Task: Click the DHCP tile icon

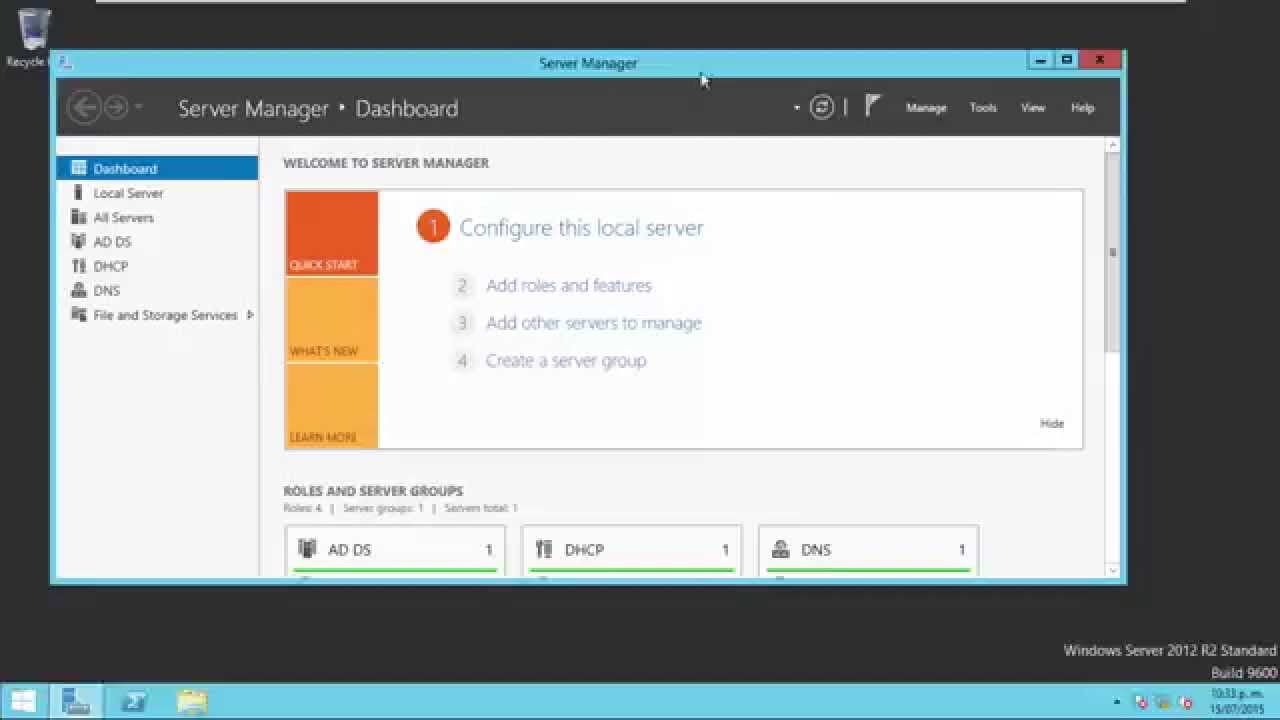Action: tap(544, 549)
